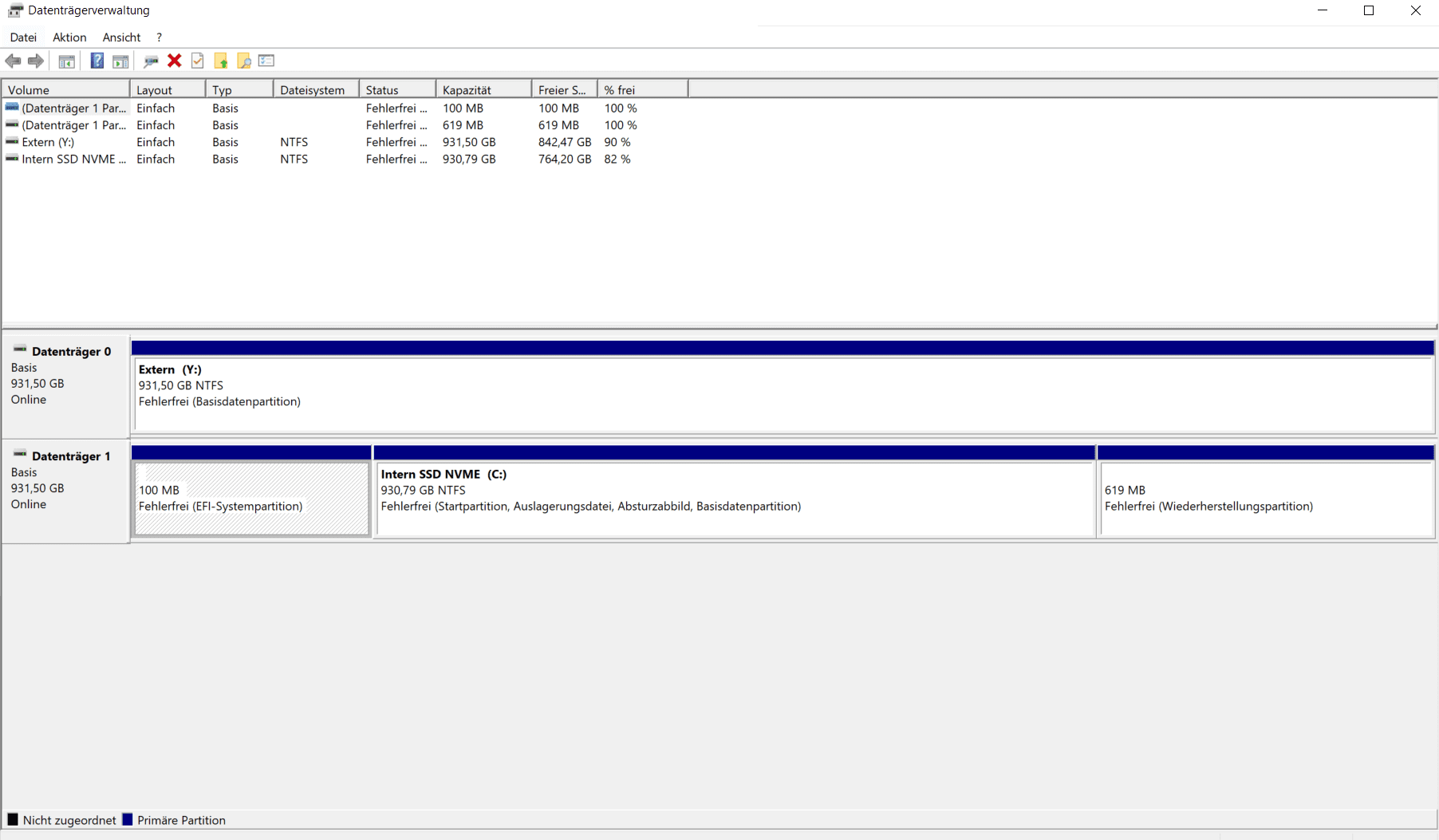Select the Extern (Y:) volume row name
Screen dimensions: 1439x840
[x=48, y=142]
